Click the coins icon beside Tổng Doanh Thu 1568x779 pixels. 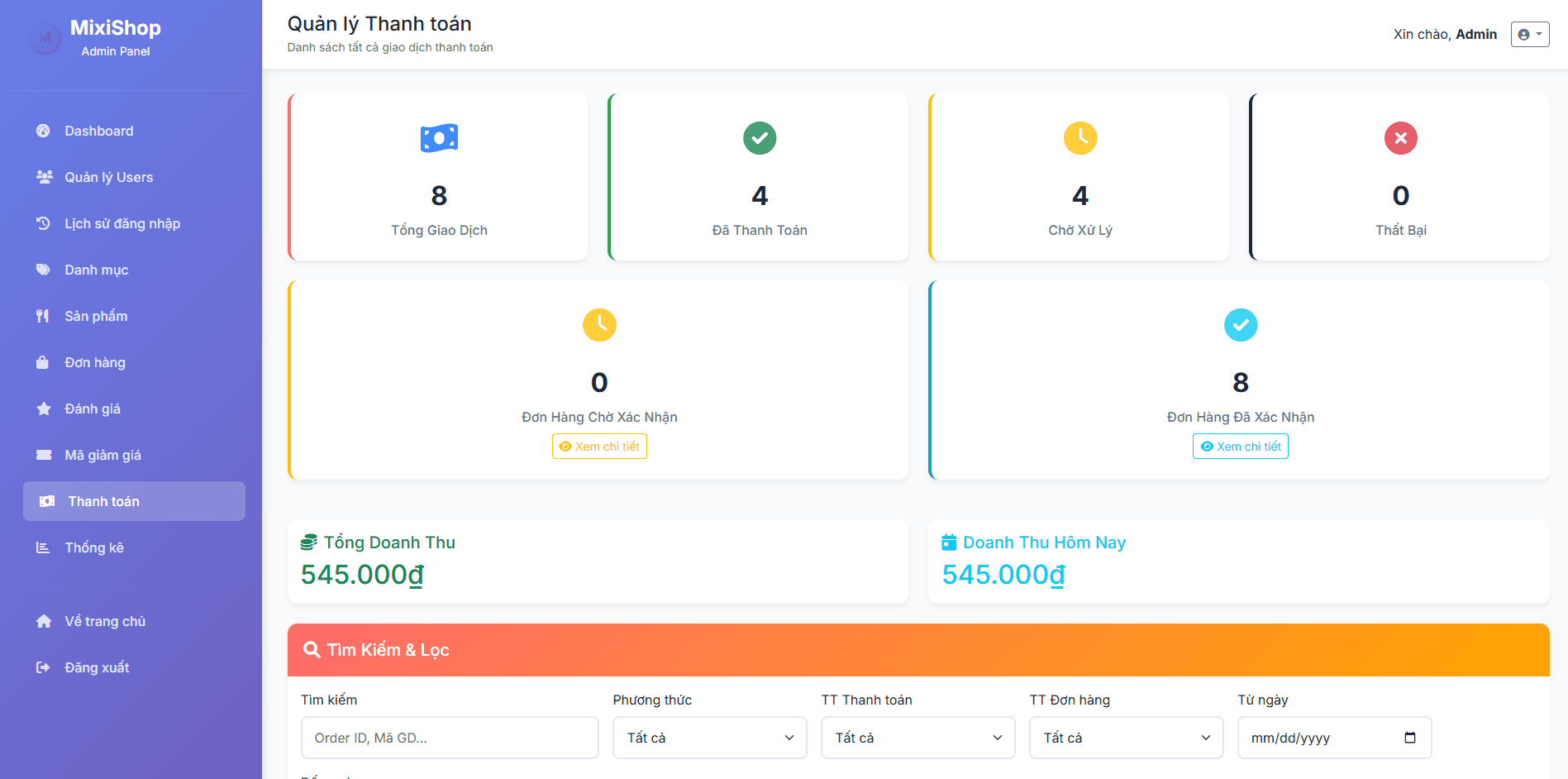(309, 542)
